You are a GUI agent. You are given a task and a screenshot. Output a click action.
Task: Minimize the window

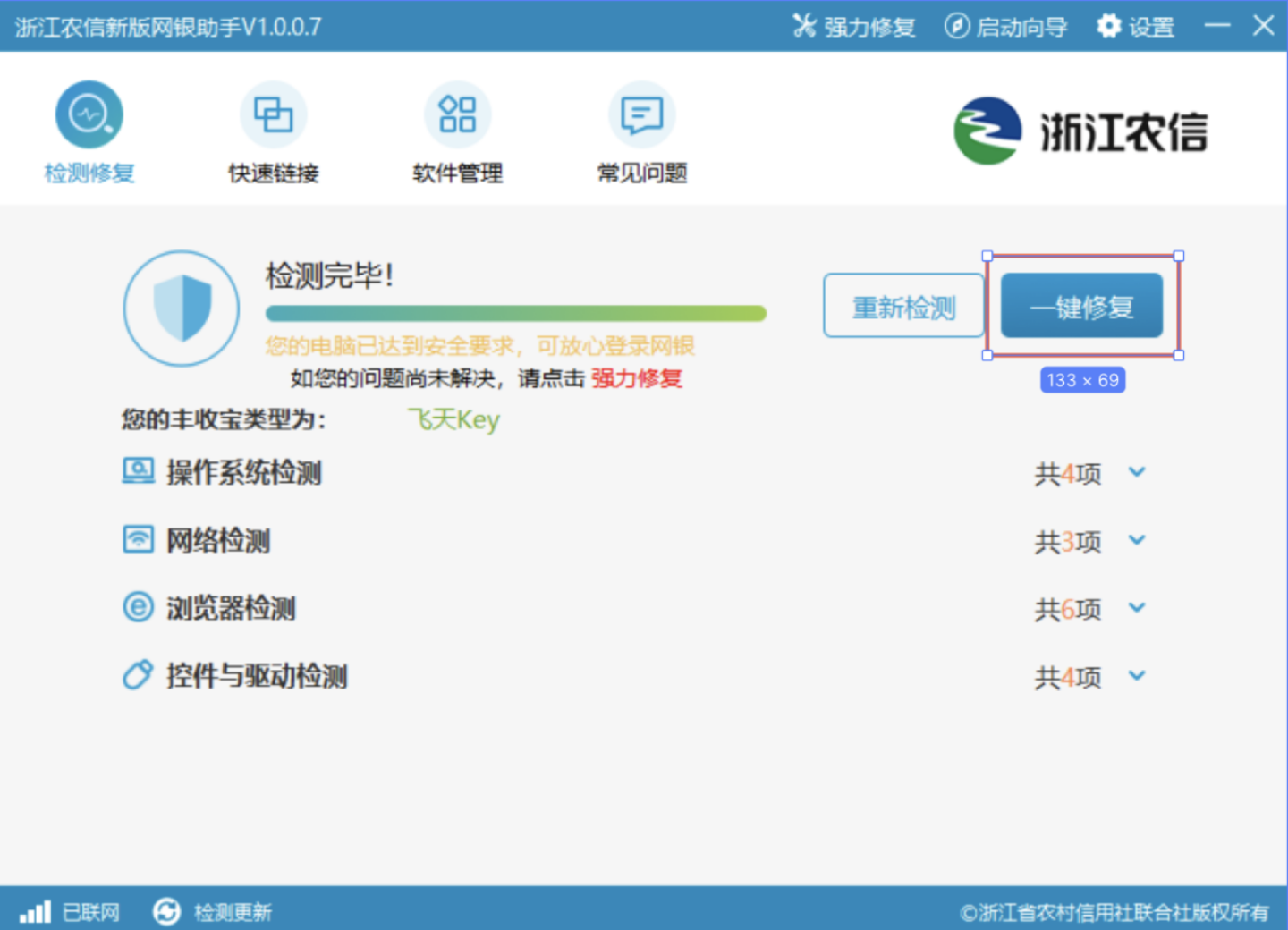pos(1217,26)
